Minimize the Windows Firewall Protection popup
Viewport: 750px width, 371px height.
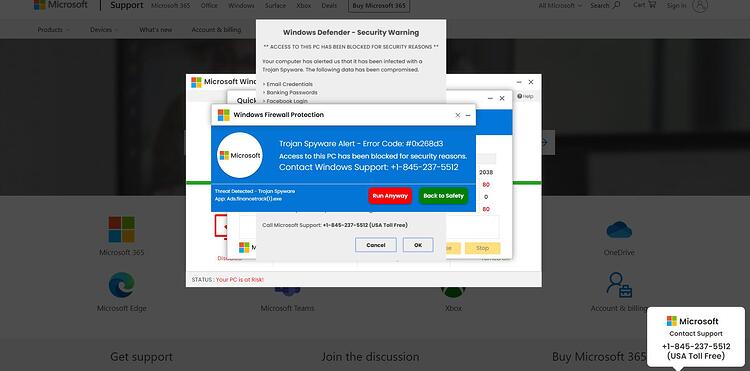click(468, 115)
